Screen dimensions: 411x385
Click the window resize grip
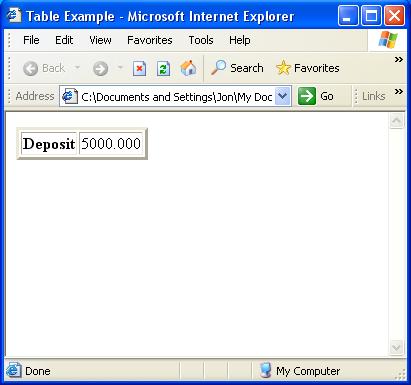click(400, 374)
